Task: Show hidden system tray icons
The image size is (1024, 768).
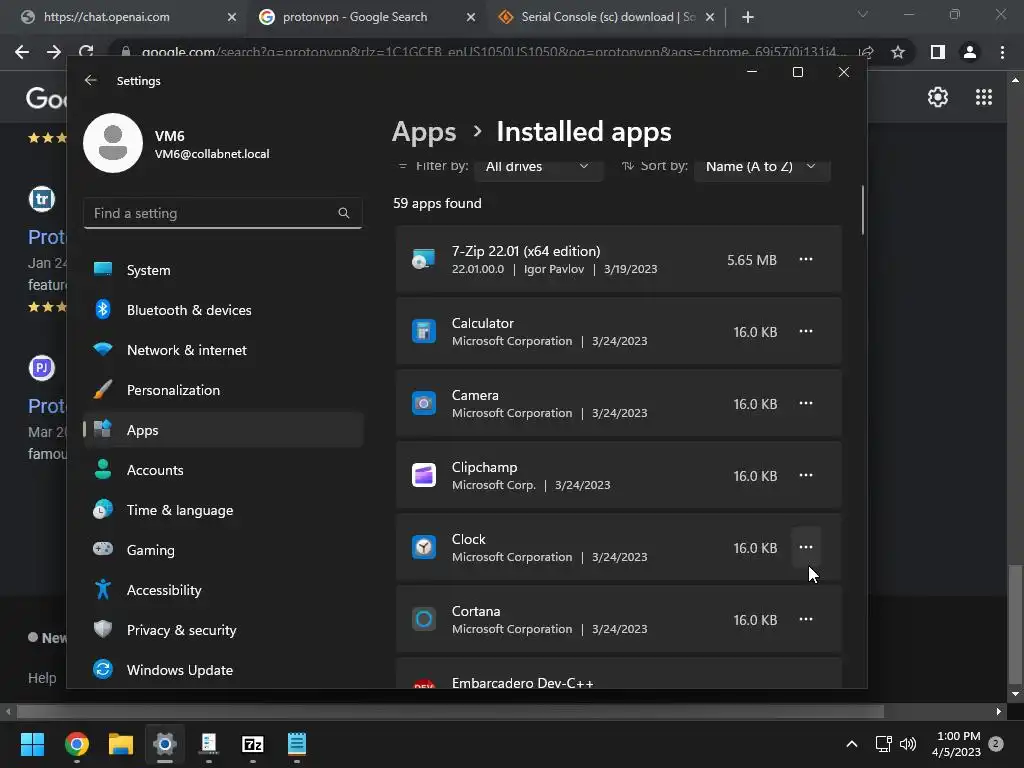Action: coord(852,744)
